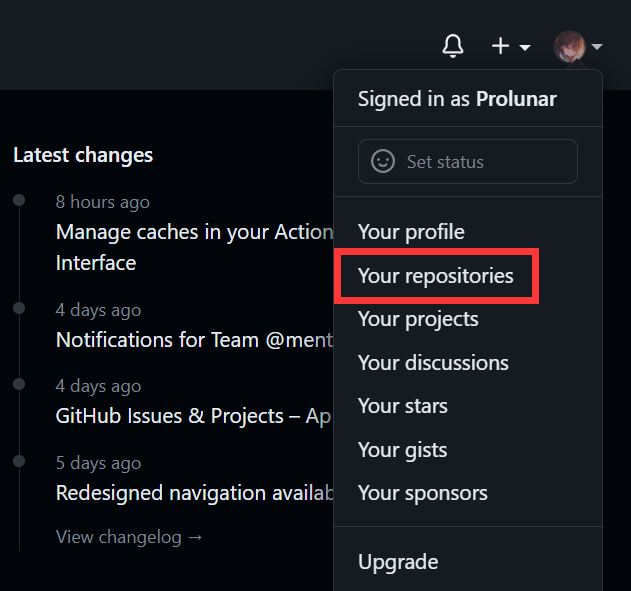
Task: Open Notifications for Team mentions entry
Action: pos(194,340)
